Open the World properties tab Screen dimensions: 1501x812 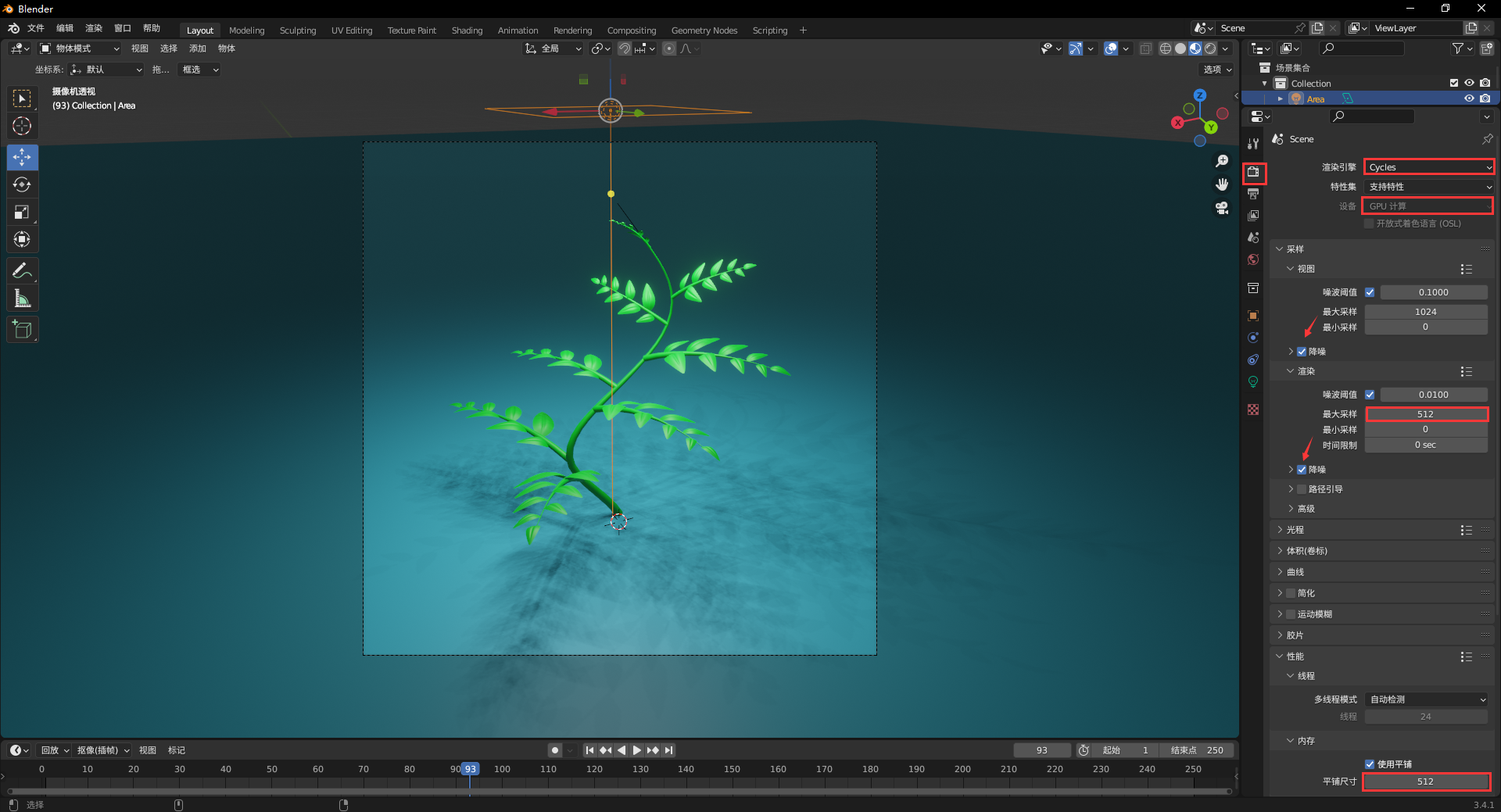point(1254,259)
